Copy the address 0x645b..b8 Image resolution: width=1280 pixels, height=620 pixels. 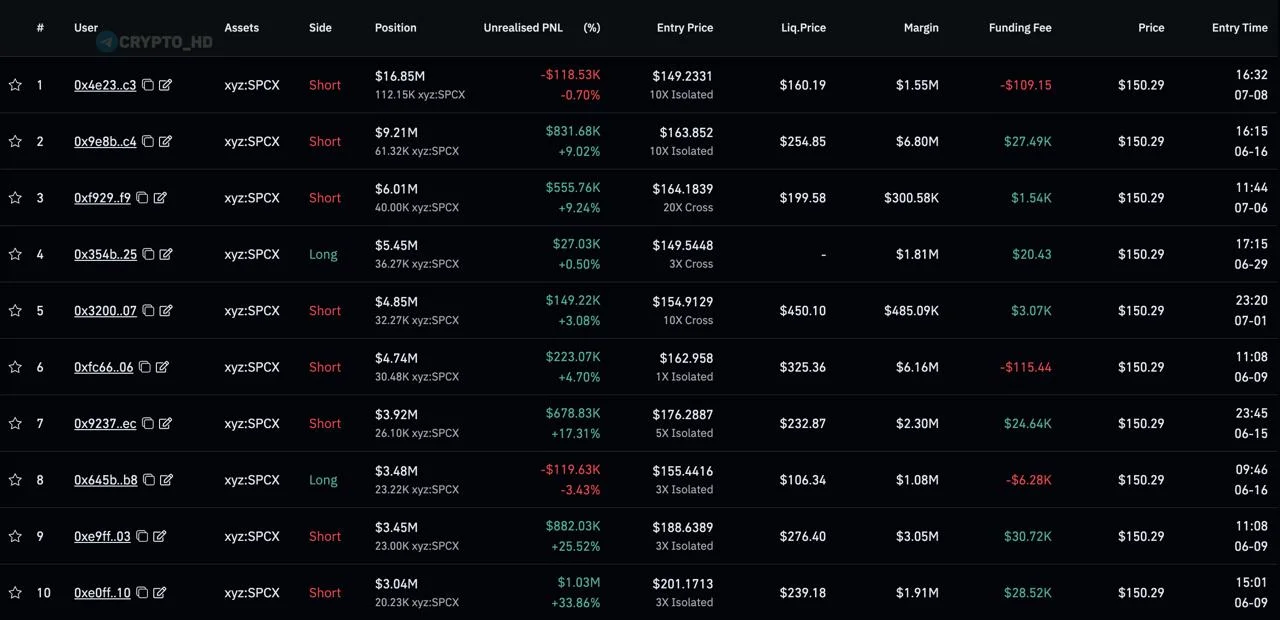coord(149,480)
